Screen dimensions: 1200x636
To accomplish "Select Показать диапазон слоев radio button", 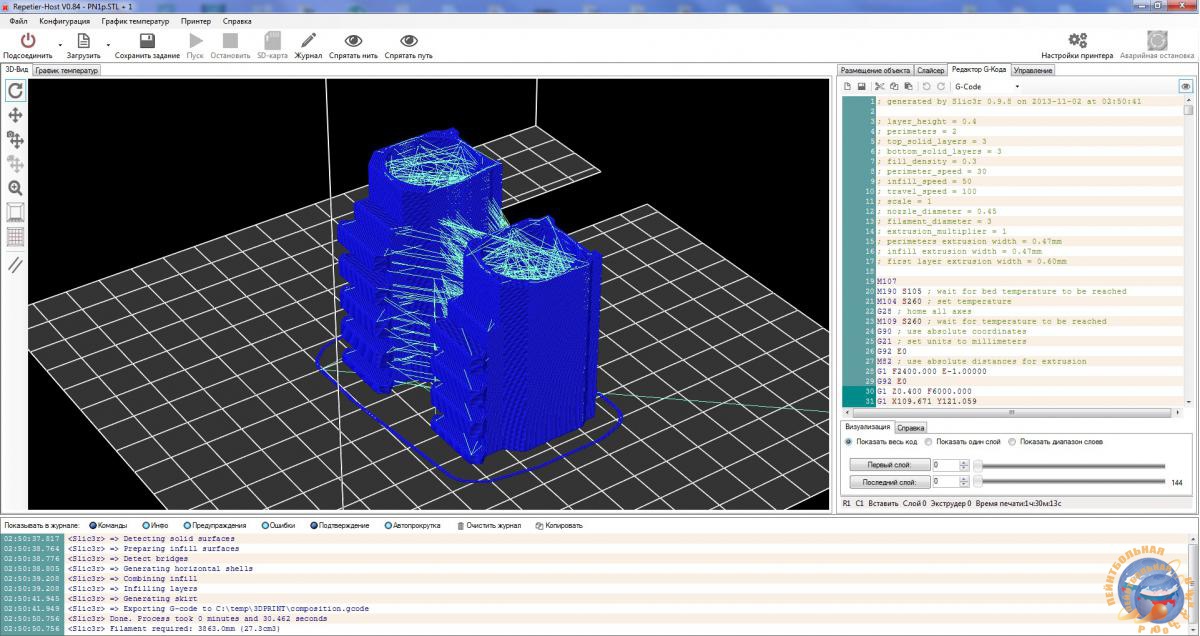I will [1012, 441].
